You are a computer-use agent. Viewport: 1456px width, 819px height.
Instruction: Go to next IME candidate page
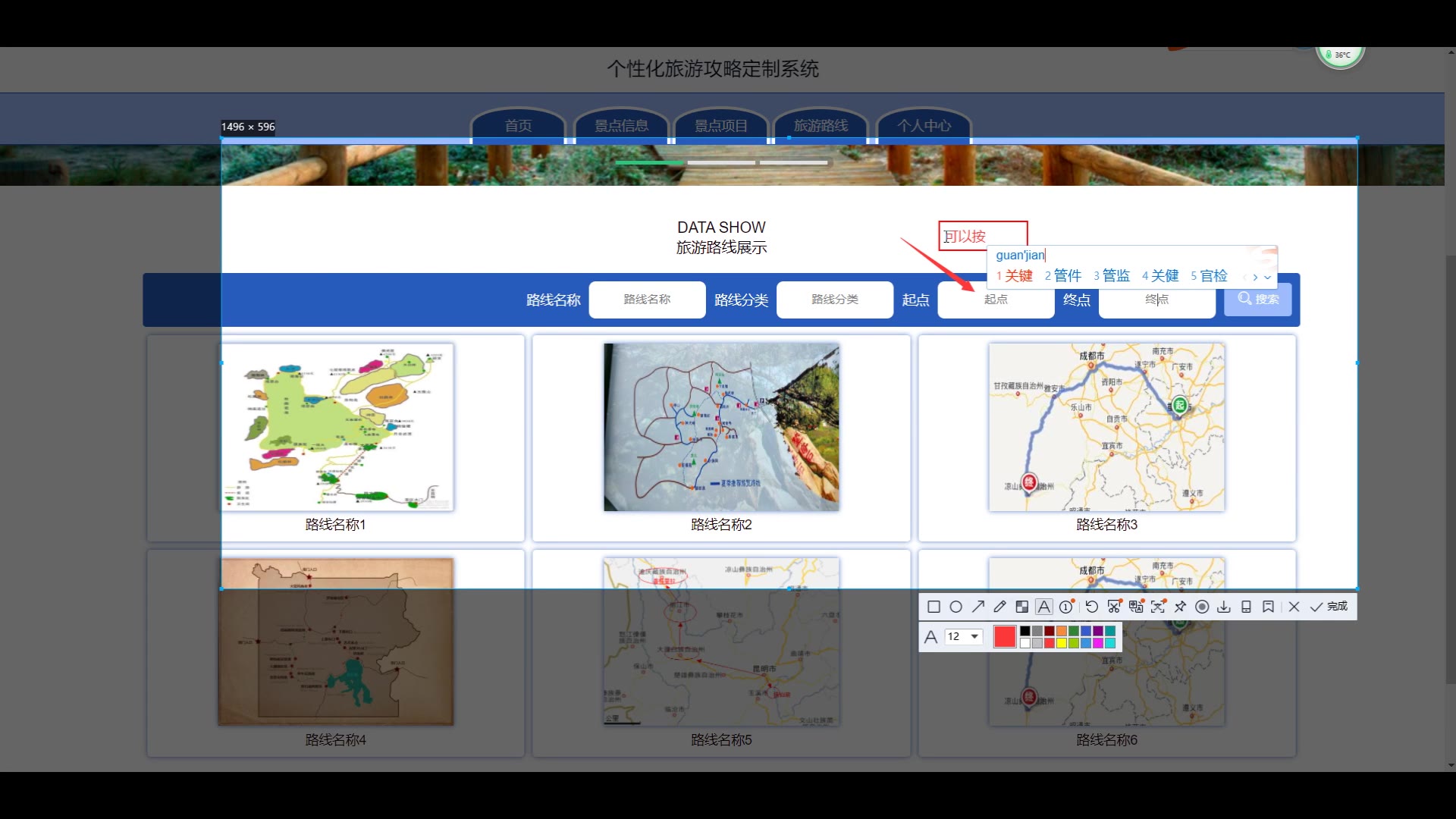point(1256,277)
